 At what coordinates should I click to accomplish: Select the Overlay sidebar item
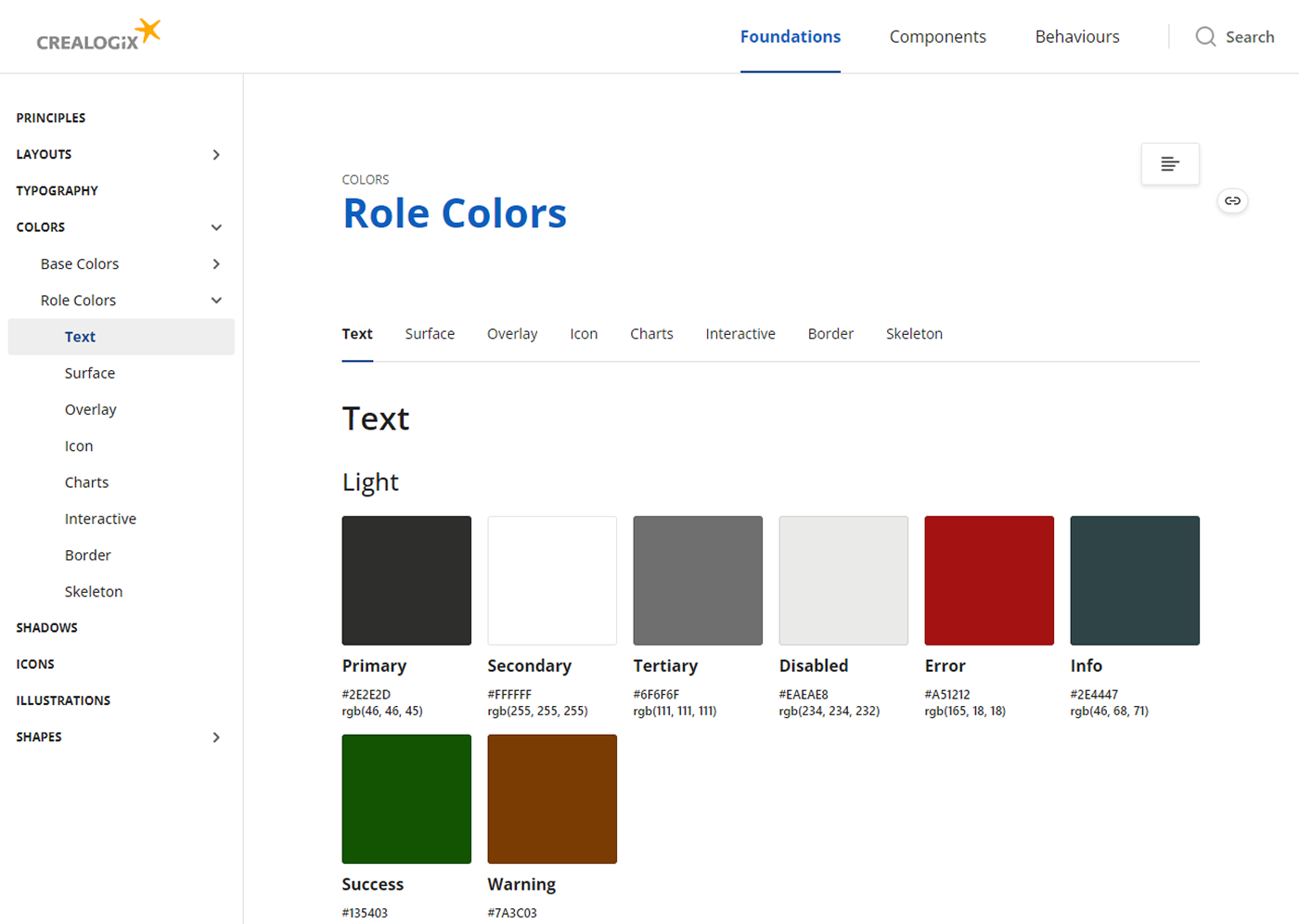[90, 410]
